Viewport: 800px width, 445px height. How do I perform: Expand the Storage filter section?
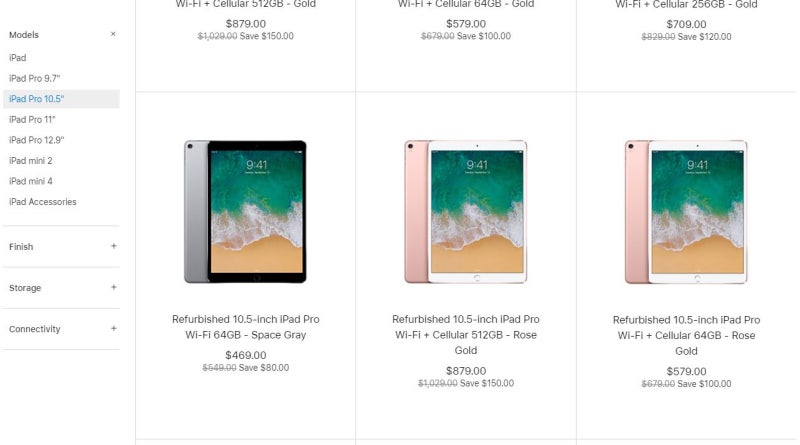[113, 287]
